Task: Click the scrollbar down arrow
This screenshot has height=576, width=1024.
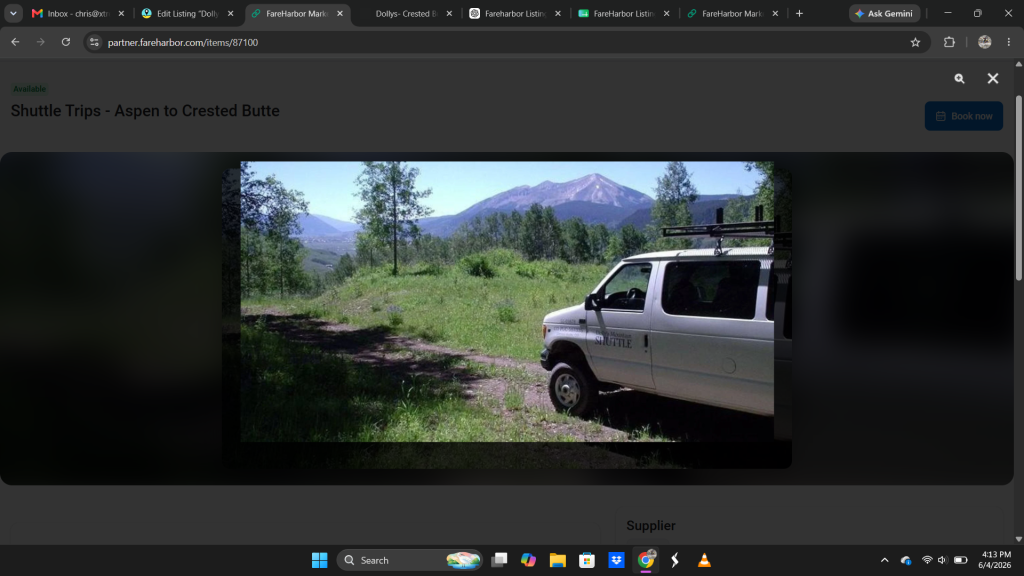Action: [x=1018, y=539]
